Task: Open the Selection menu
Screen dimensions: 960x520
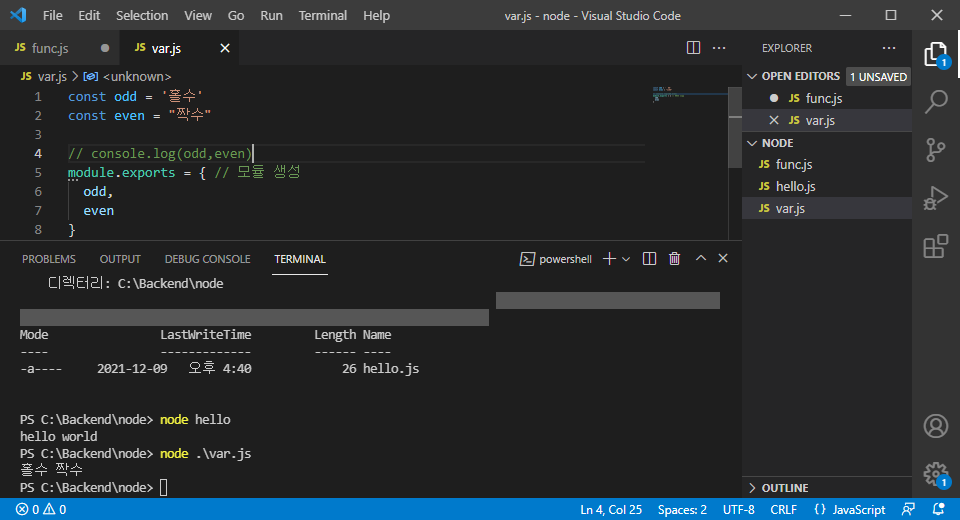Action: coord(142,15)
